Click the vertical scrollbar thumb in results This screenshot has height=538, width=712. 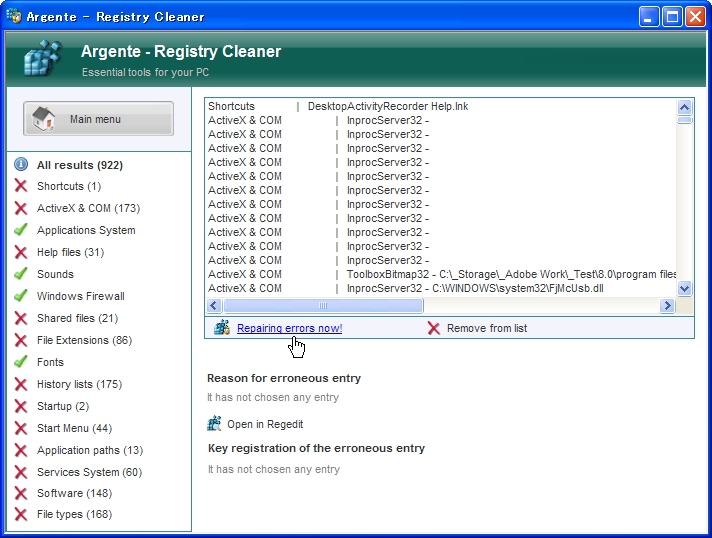684,120
